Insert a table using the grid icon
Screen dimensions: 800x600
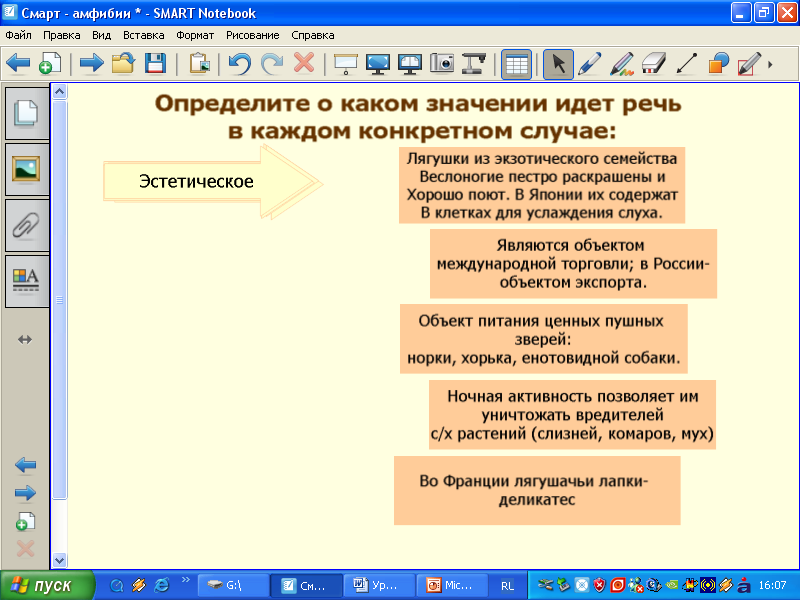[x=516, y=64]
